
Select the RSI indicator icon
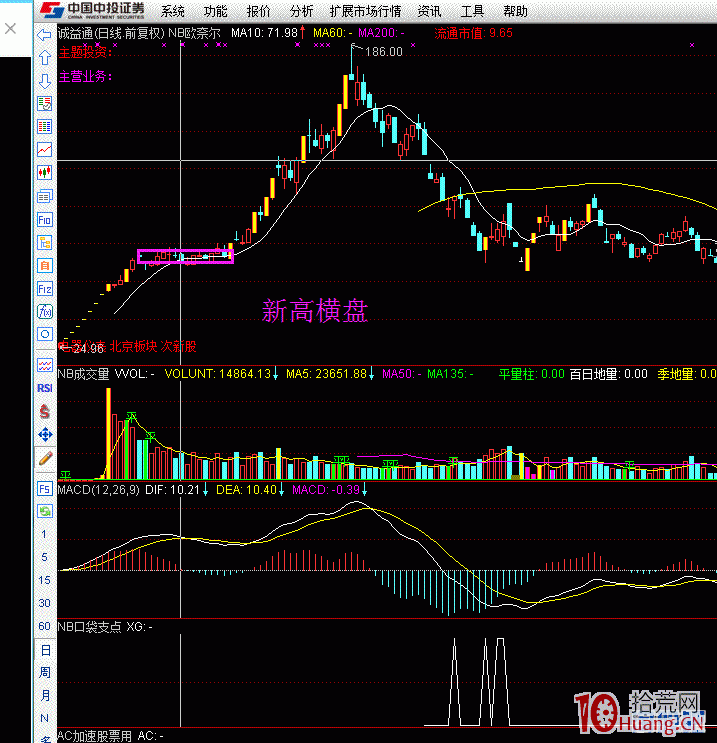(x=45, y=388)
